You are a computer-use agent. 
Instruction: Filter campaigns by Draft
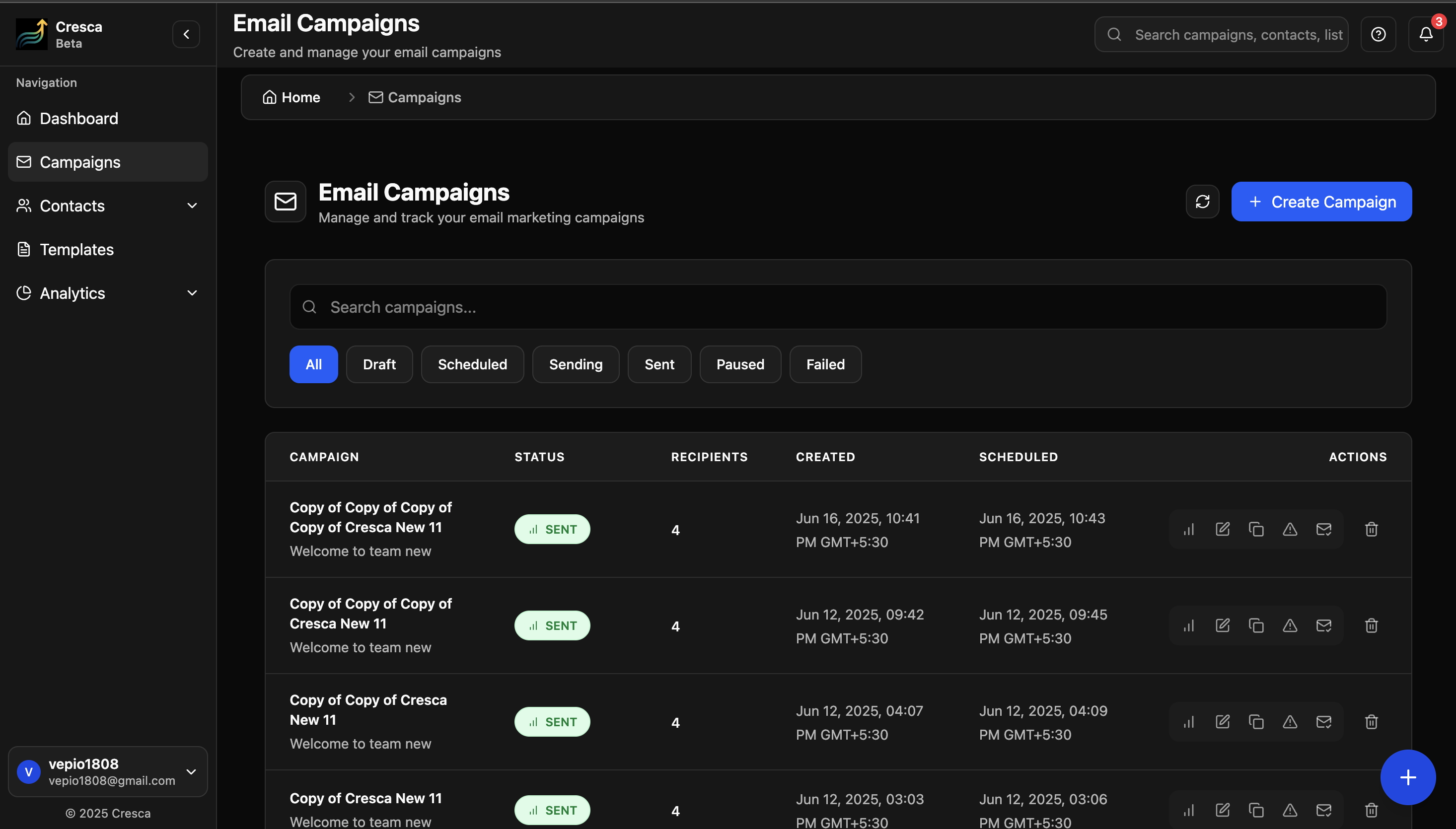pyautogui.click(x=379, y=364)
